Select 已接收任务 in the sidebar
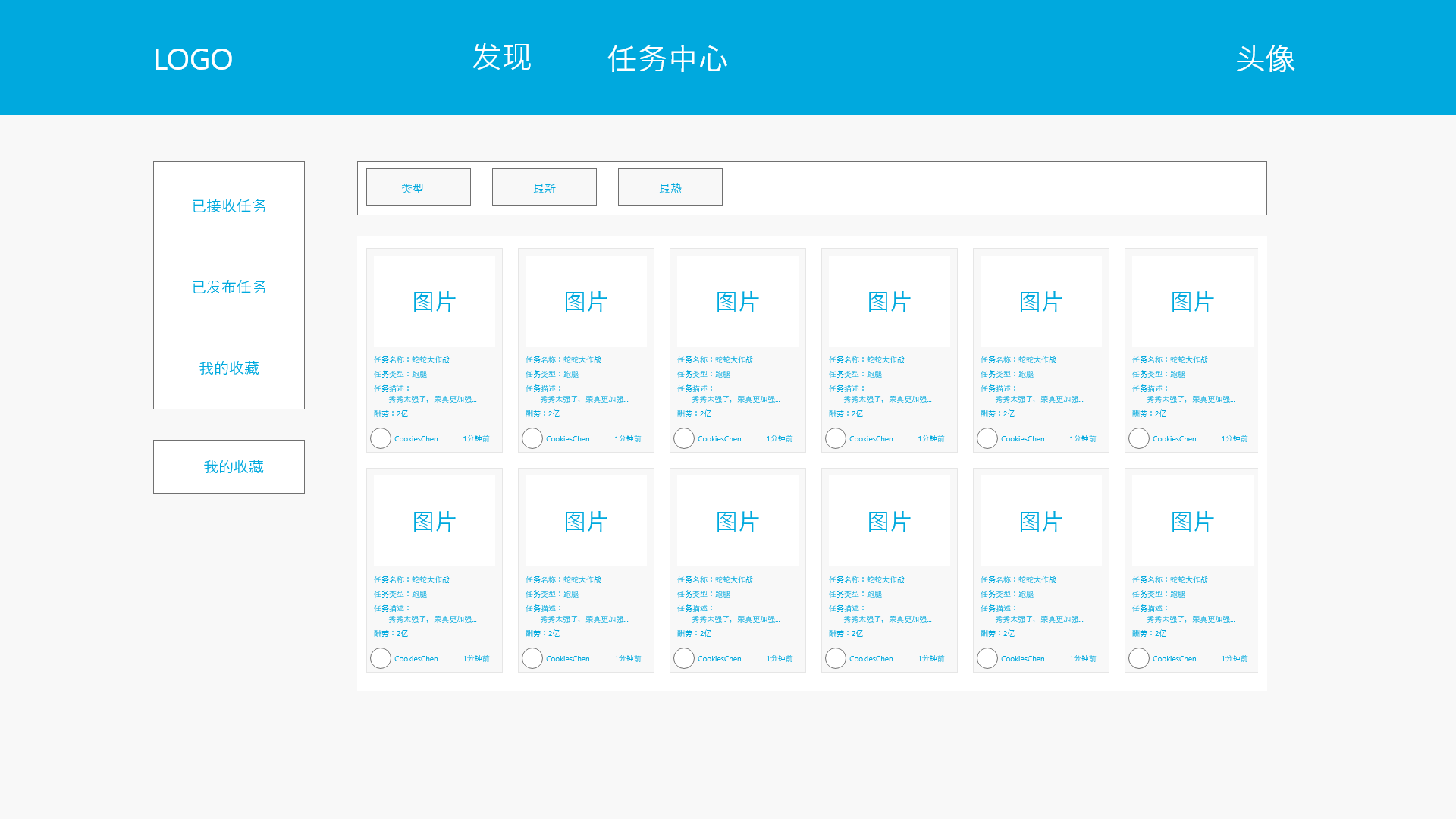 (229, 206)
